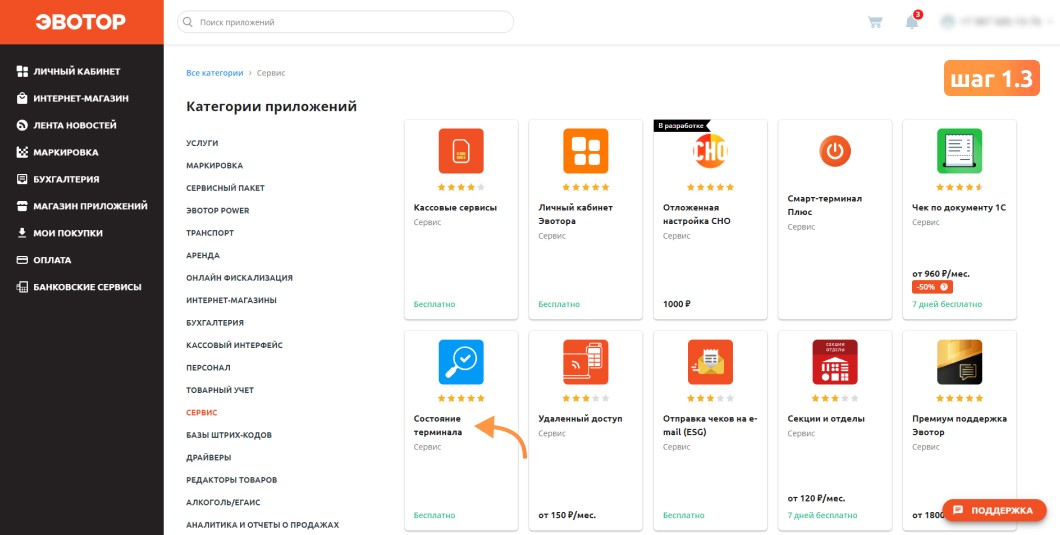
Task: Click the discount question mark badge
Action: 945,287
